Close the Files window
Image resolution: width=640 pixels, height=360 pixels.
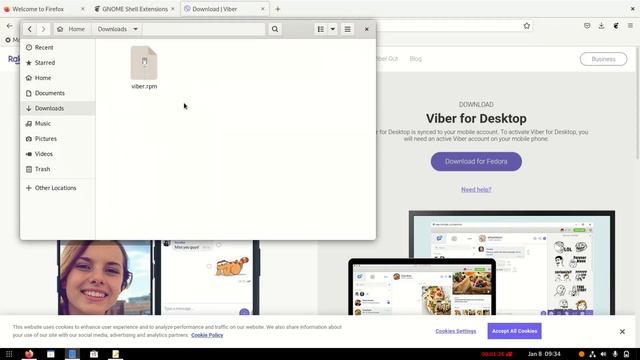point(367,29)
